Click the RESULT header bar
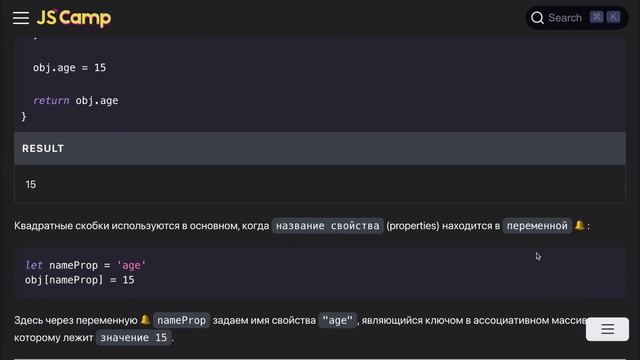The image size is (640, 360). 320,149
